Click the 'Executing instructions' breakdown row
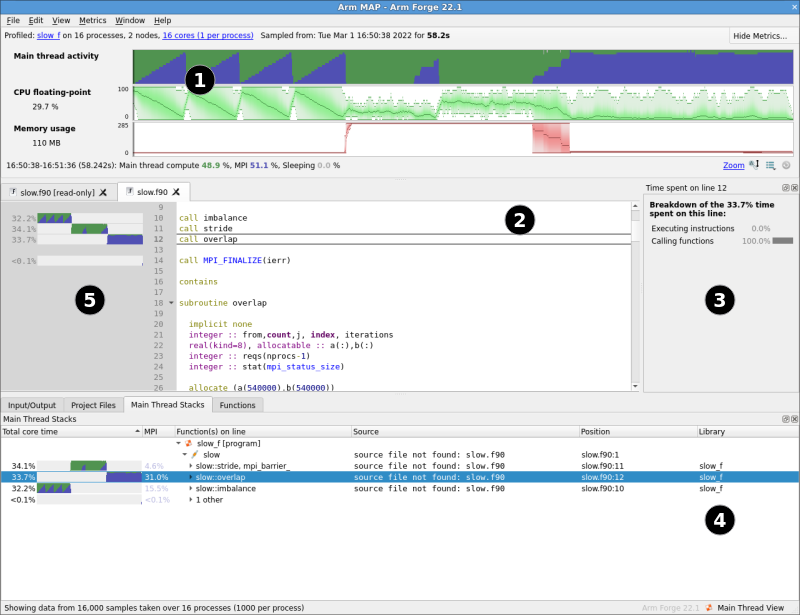This screenshot has height=615, width=800. (711, 229)
